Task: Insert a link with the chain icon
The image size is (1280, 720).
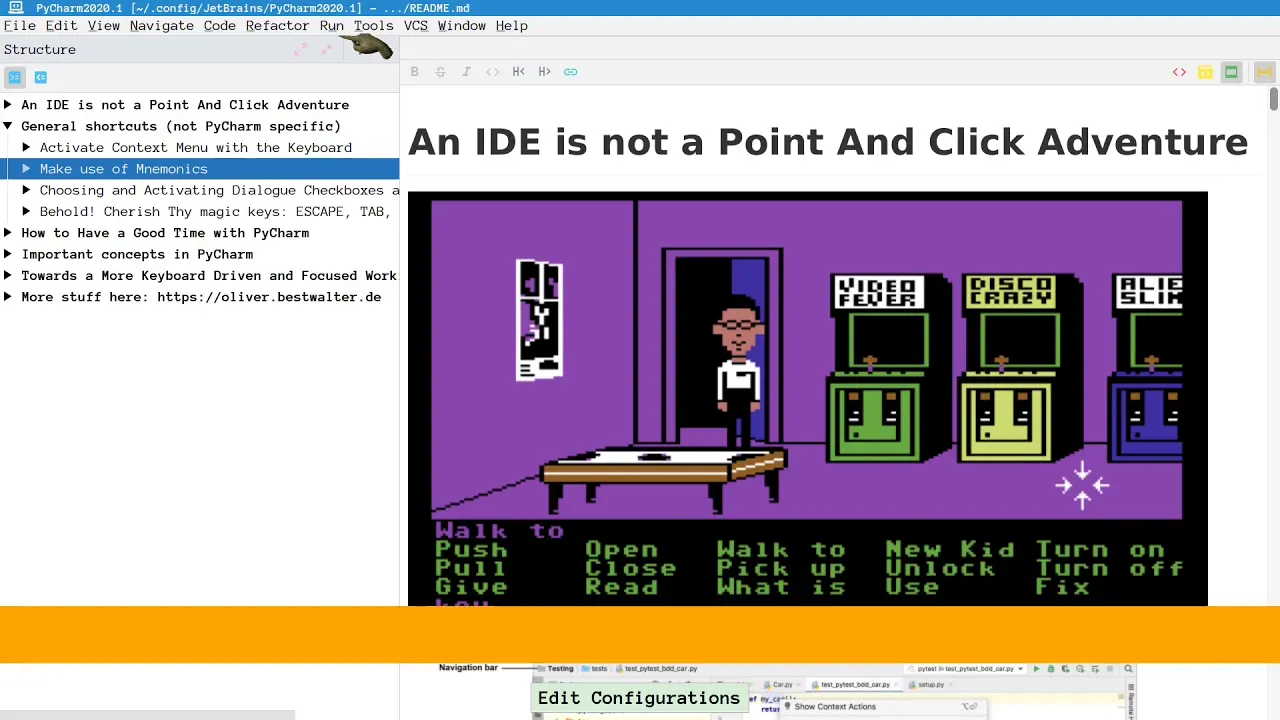Action: point(570,72)
